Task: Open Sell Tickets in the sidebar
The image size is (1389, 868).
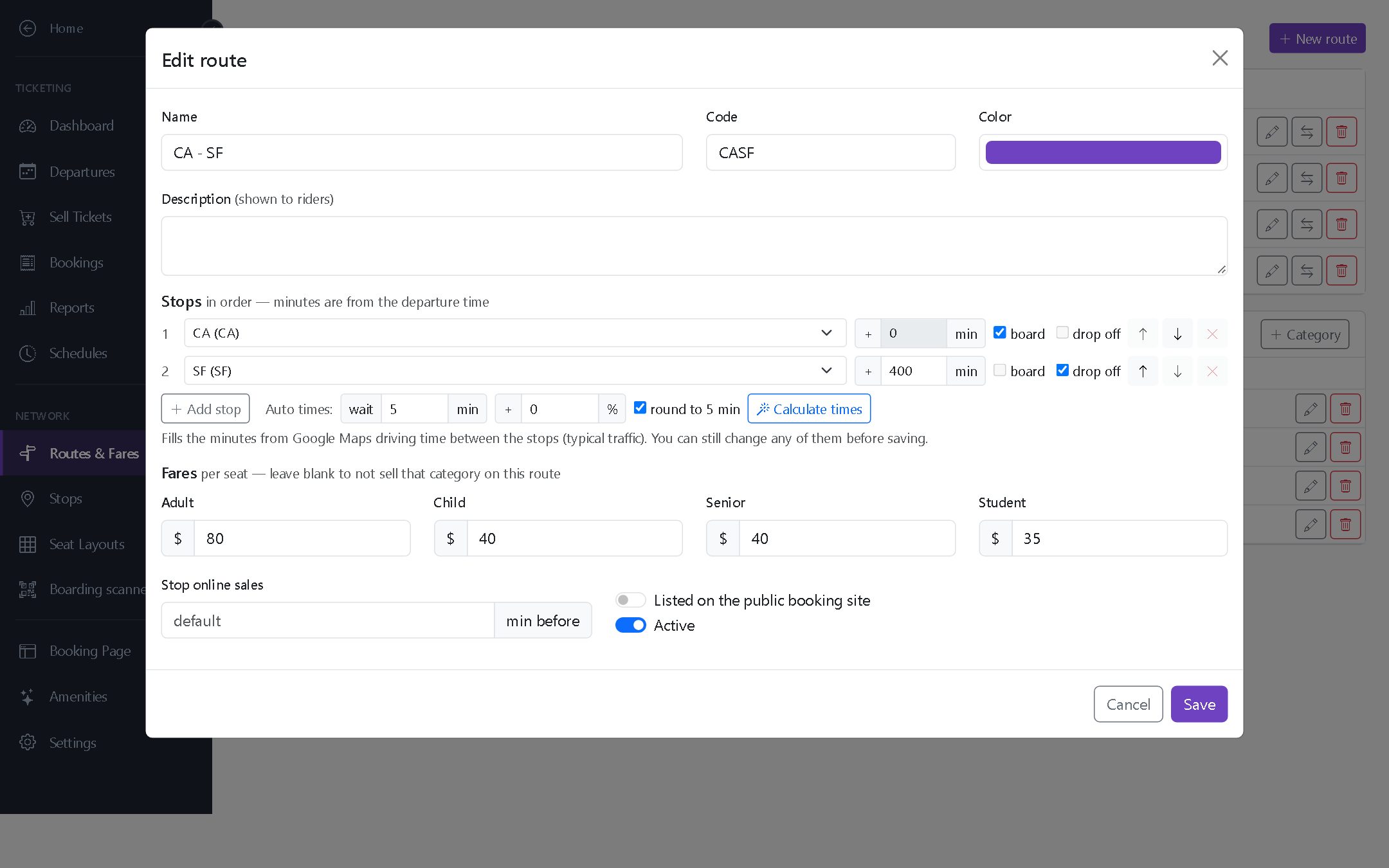Action: pyautogui.click(x=80, y=217)
